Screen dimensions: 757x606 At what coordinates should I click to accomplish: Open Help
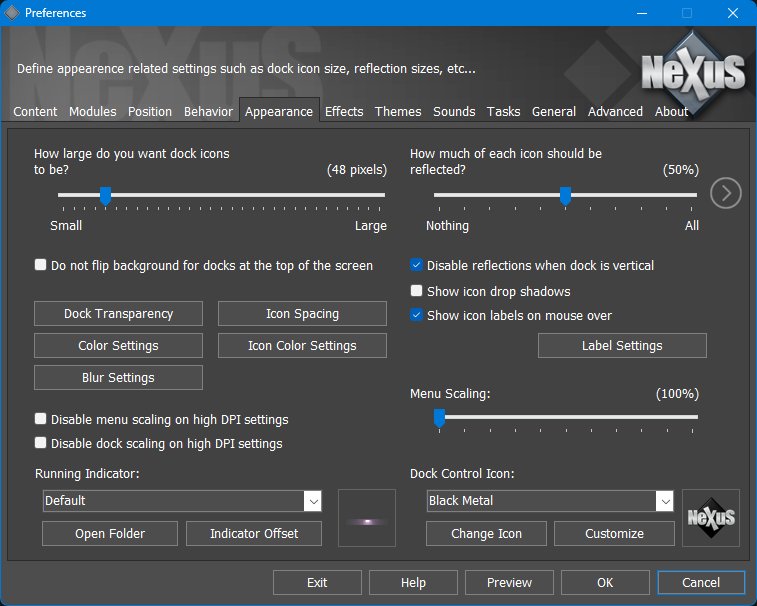pos(413,582)
